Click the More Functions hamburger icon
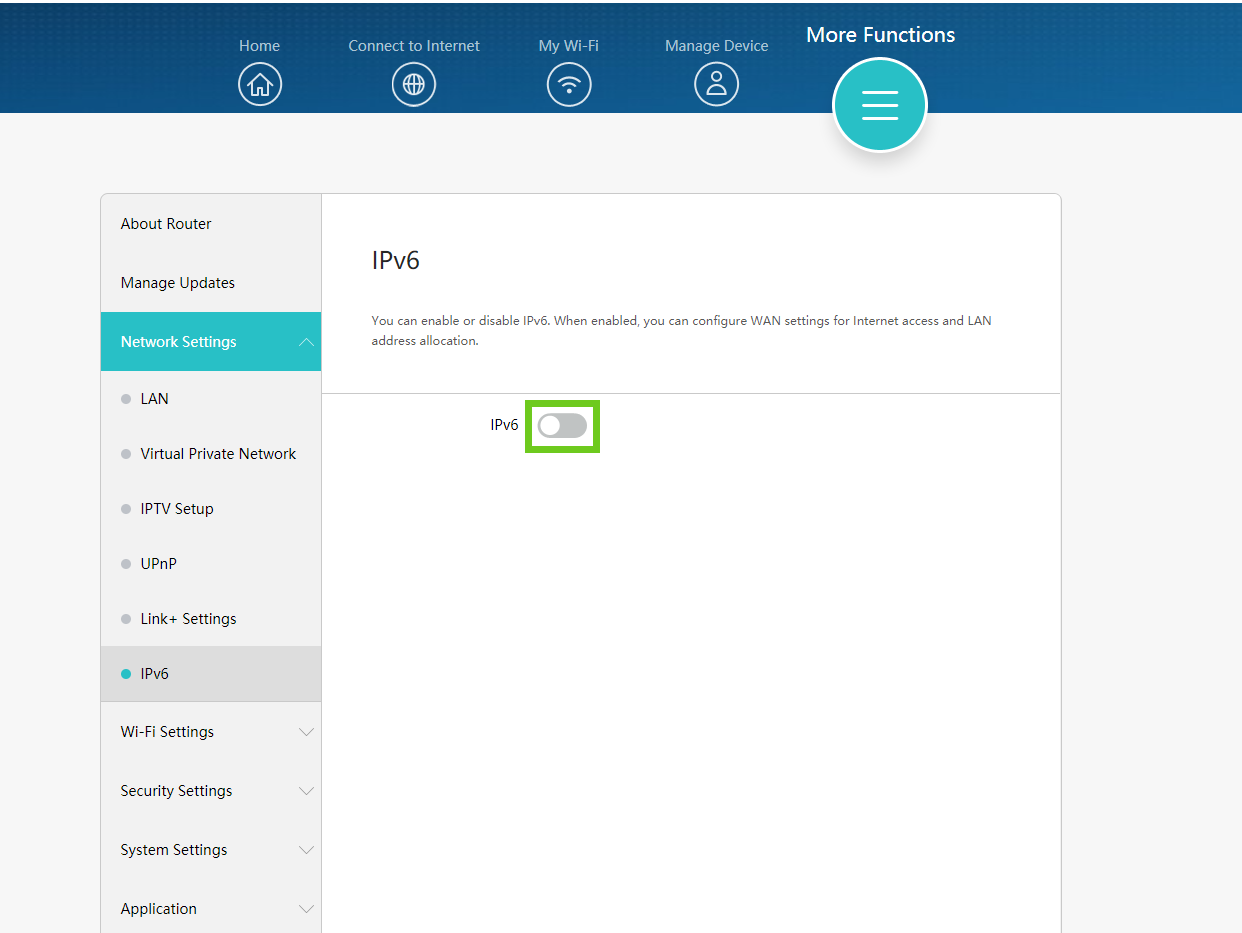 (880, 105)
